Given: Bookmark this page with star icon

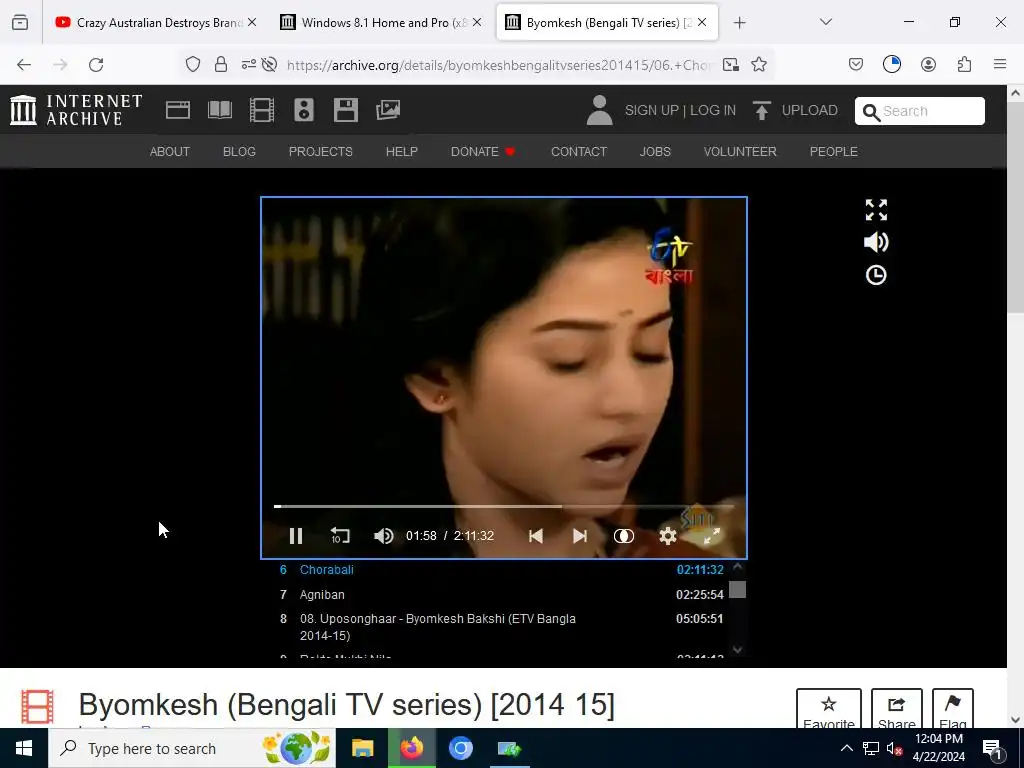Looking at the screenshot, I should pos(758,64).
